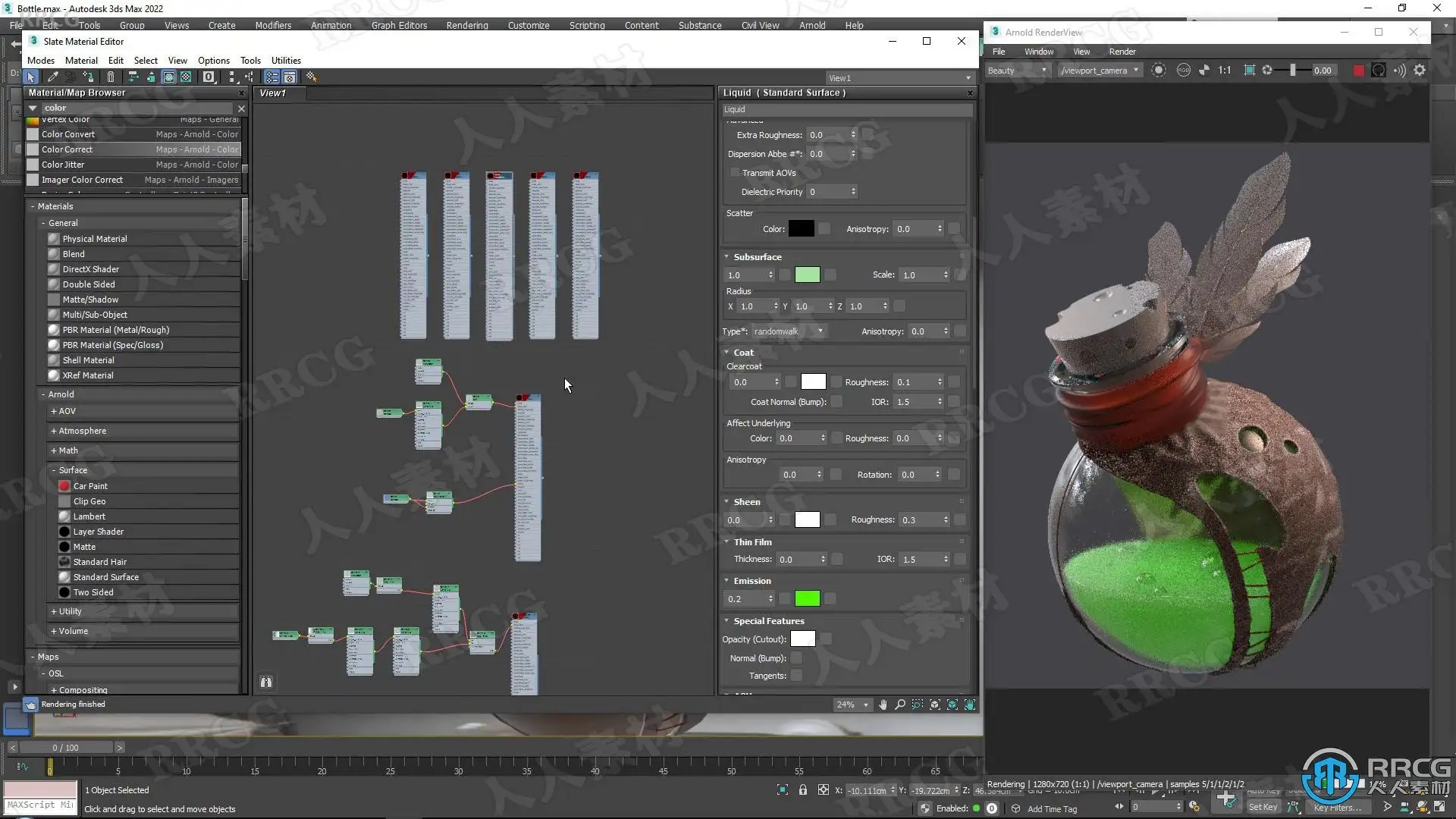Toggle Parameter Editor panel icon

point(290,77)
